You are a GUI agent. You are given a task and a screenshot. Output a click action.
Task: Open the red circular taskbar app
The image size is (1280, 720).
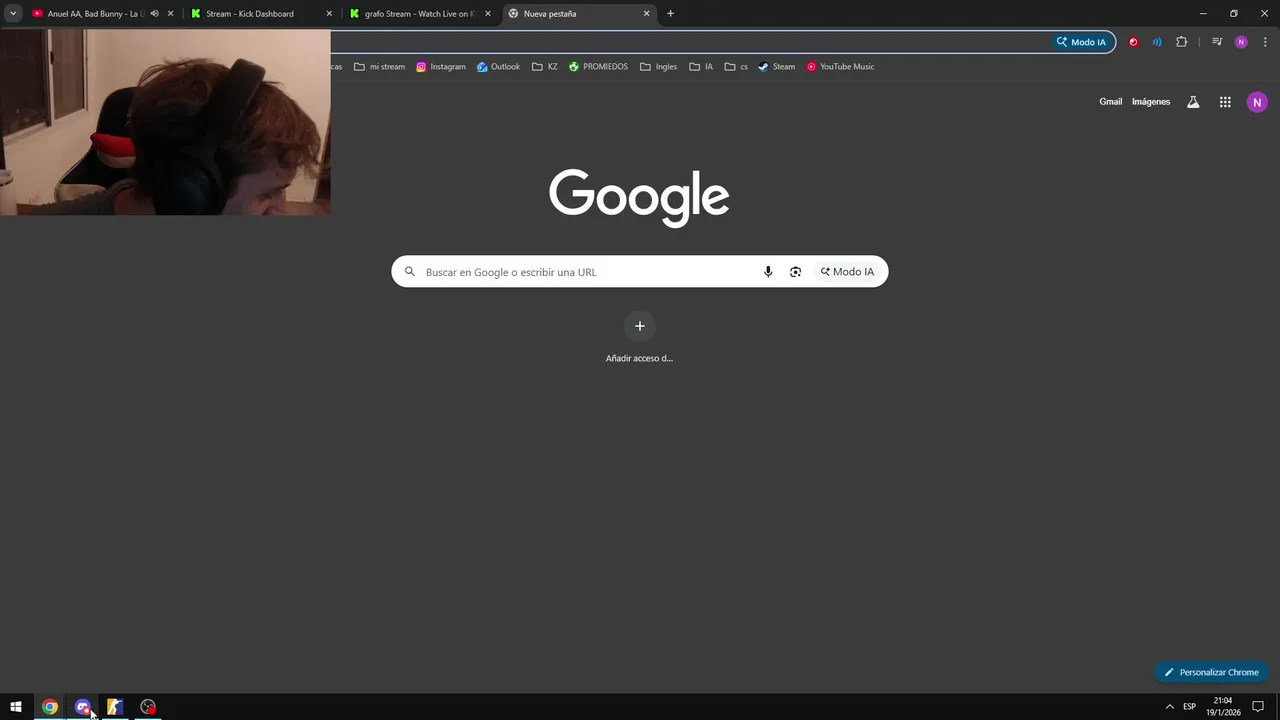tap(148, 707)
